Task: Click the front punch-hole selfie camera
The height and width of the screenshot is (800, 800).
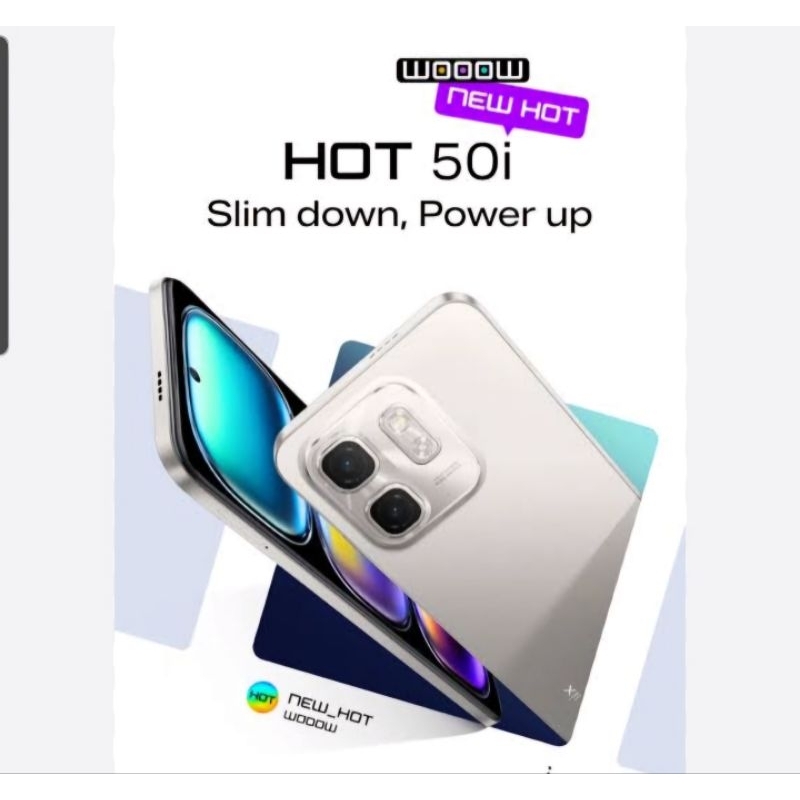Action: (x=196, y=375)
